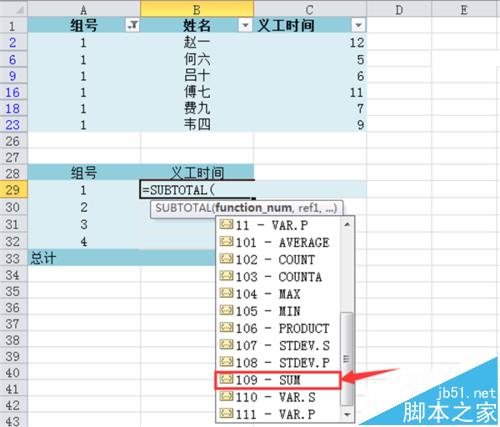Screen dimensions: 500x427
Task: Select column D header
Action: [399, 9]
